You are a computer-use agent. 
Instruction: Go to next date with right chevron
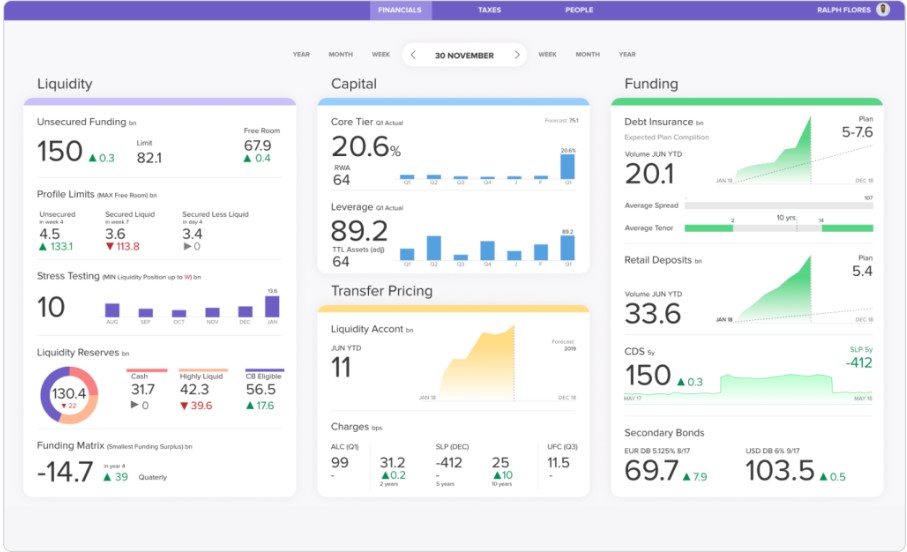pos(517,54)
